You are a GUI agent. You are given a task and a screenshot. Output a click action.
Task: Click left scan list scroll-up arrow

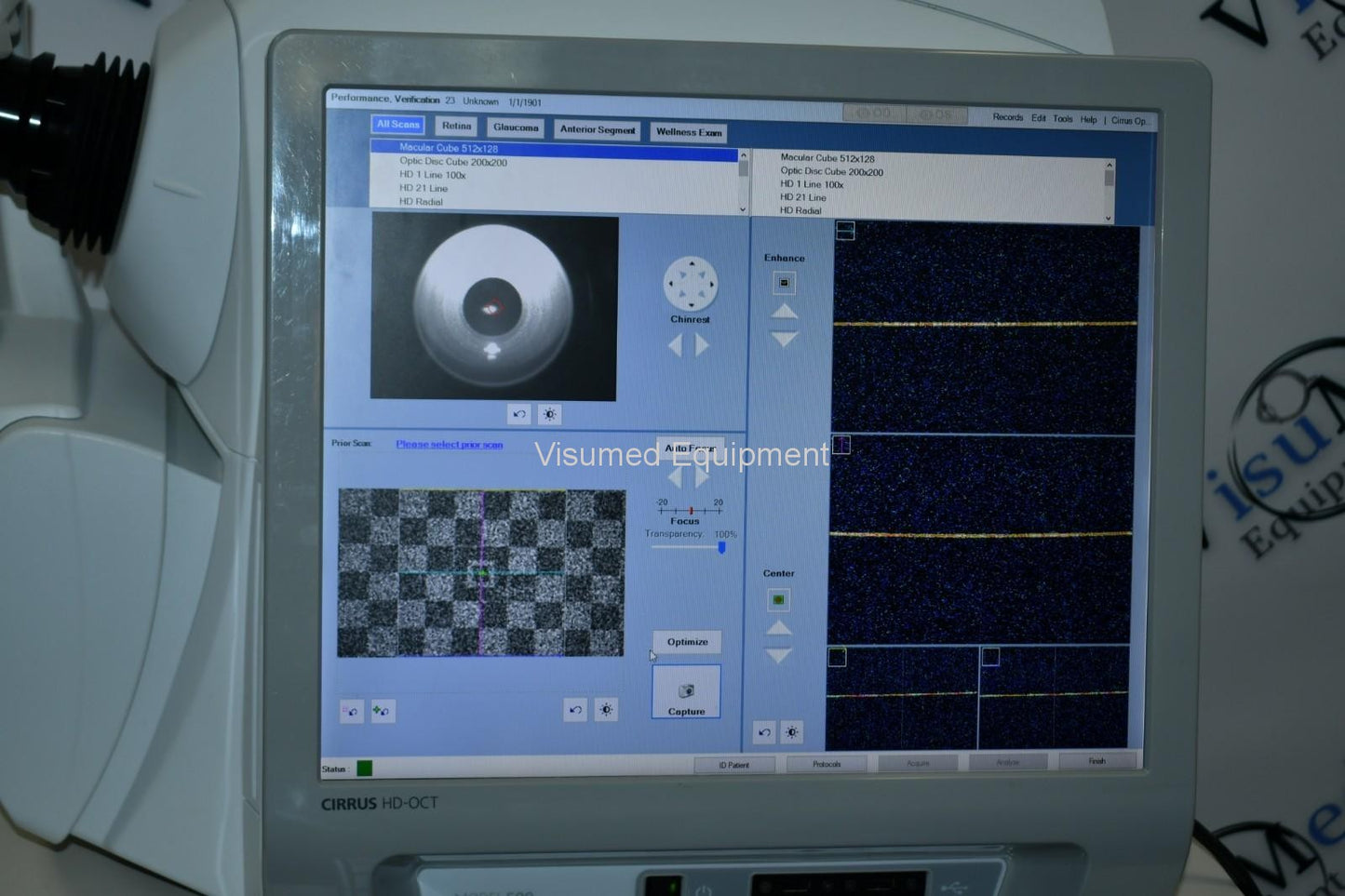tap(743, 154)
